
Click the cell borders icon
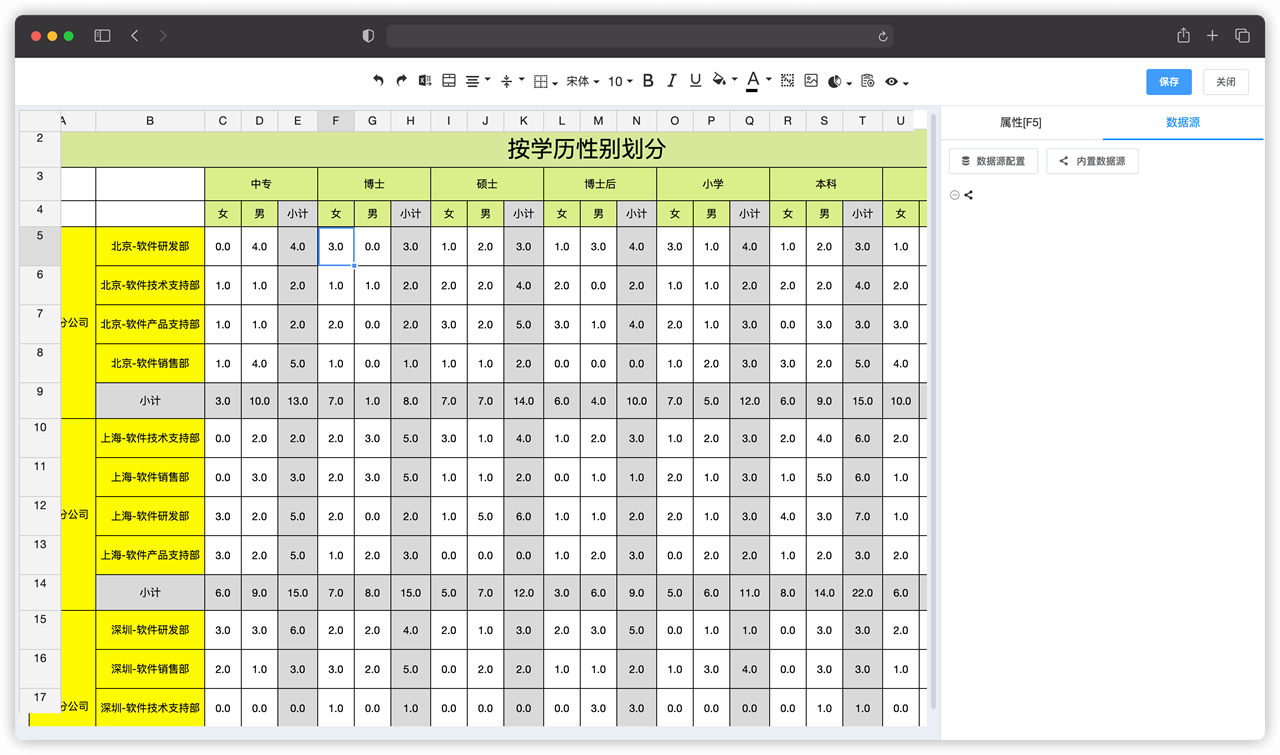coord(541,81)
